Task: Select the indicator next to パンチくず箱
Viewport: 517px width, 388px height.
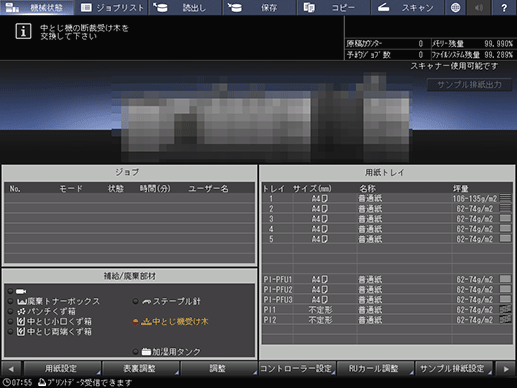Action: click(x=10, y=311)
